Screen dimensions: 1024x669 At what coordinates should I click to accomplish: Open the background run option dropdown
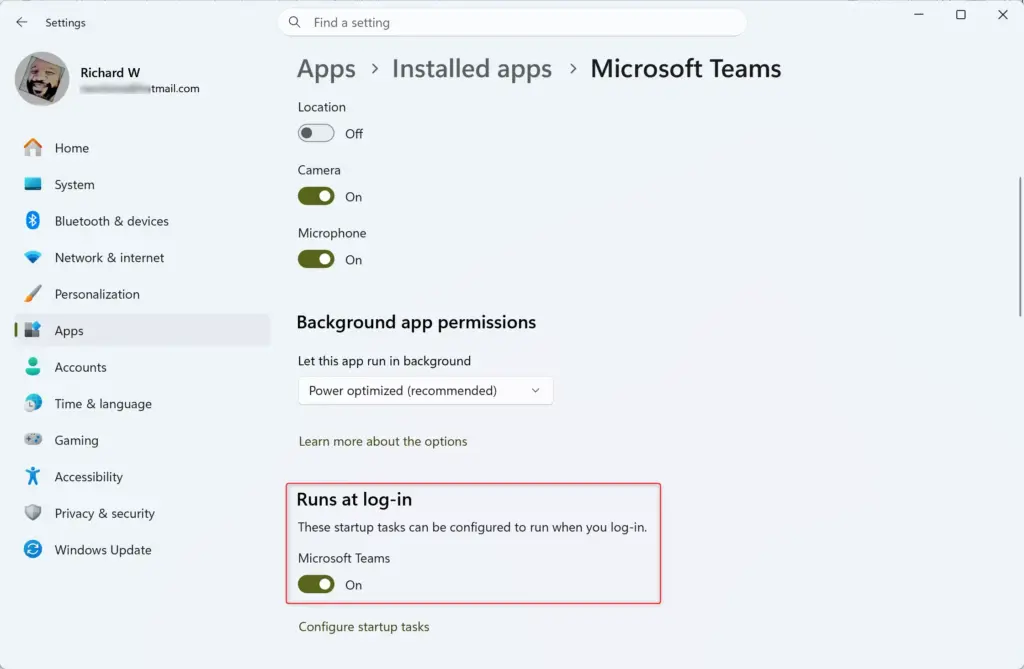[425, 391]
